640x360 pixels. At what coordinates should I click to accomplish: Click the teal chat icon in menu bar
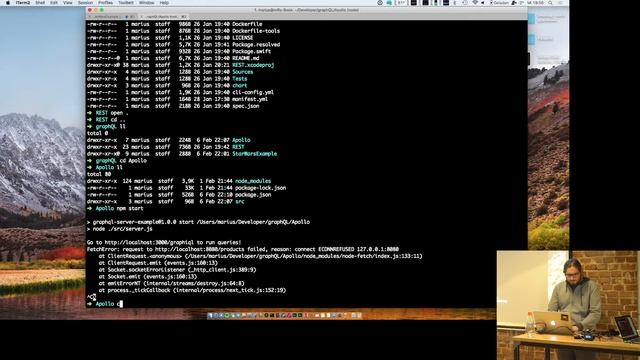389,2
